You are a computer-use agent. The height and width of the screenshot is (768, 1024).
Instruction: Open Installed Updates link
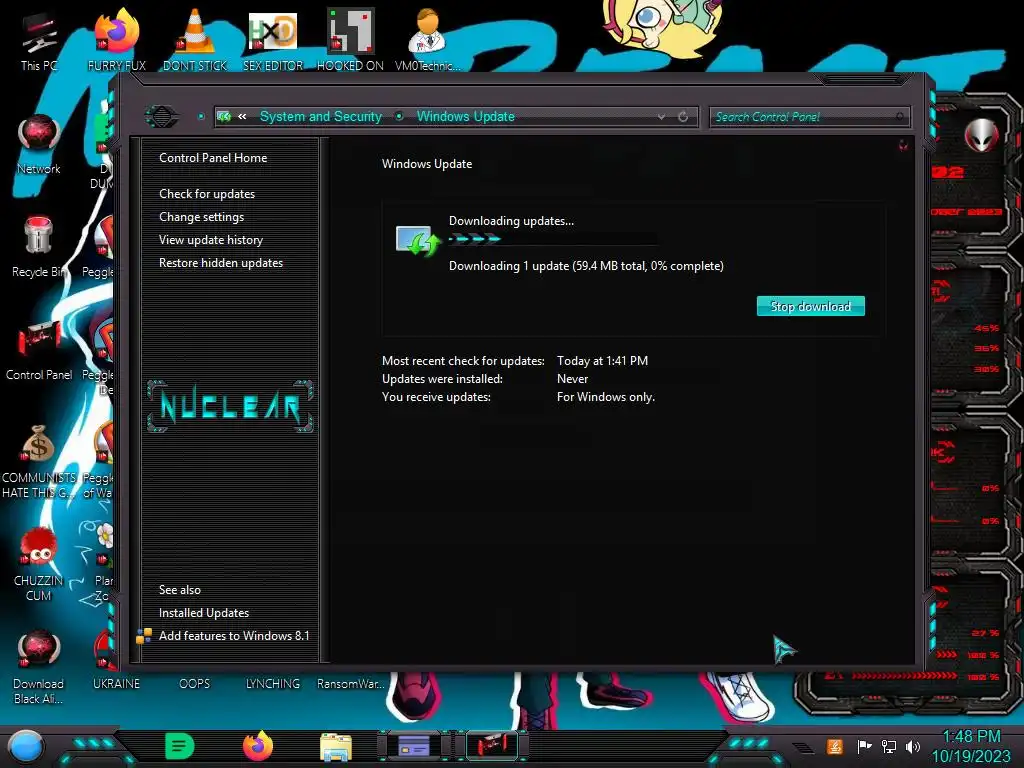pos(204,613)
